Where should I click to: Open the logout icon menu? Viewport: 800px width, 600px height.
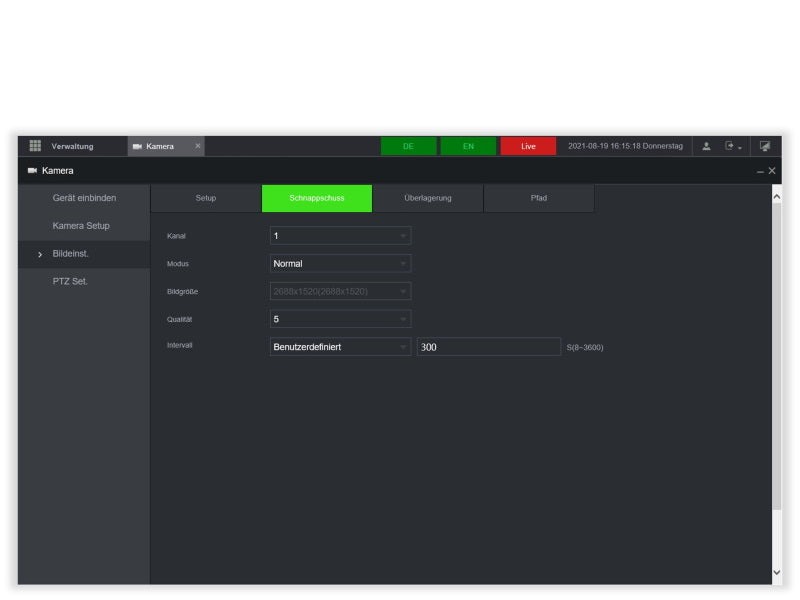tap(733, 146)
